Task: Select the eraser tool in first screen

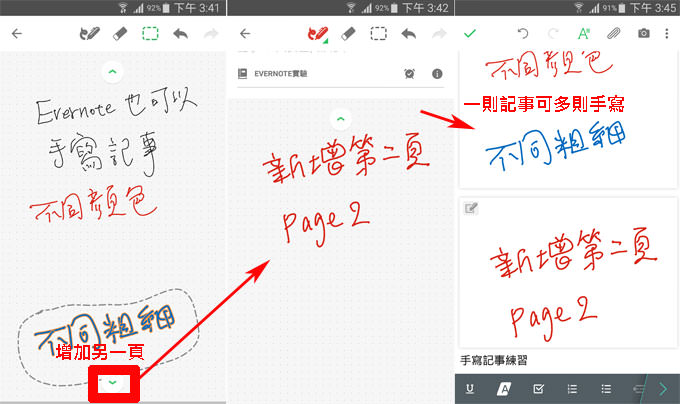Action: (120, 34)
